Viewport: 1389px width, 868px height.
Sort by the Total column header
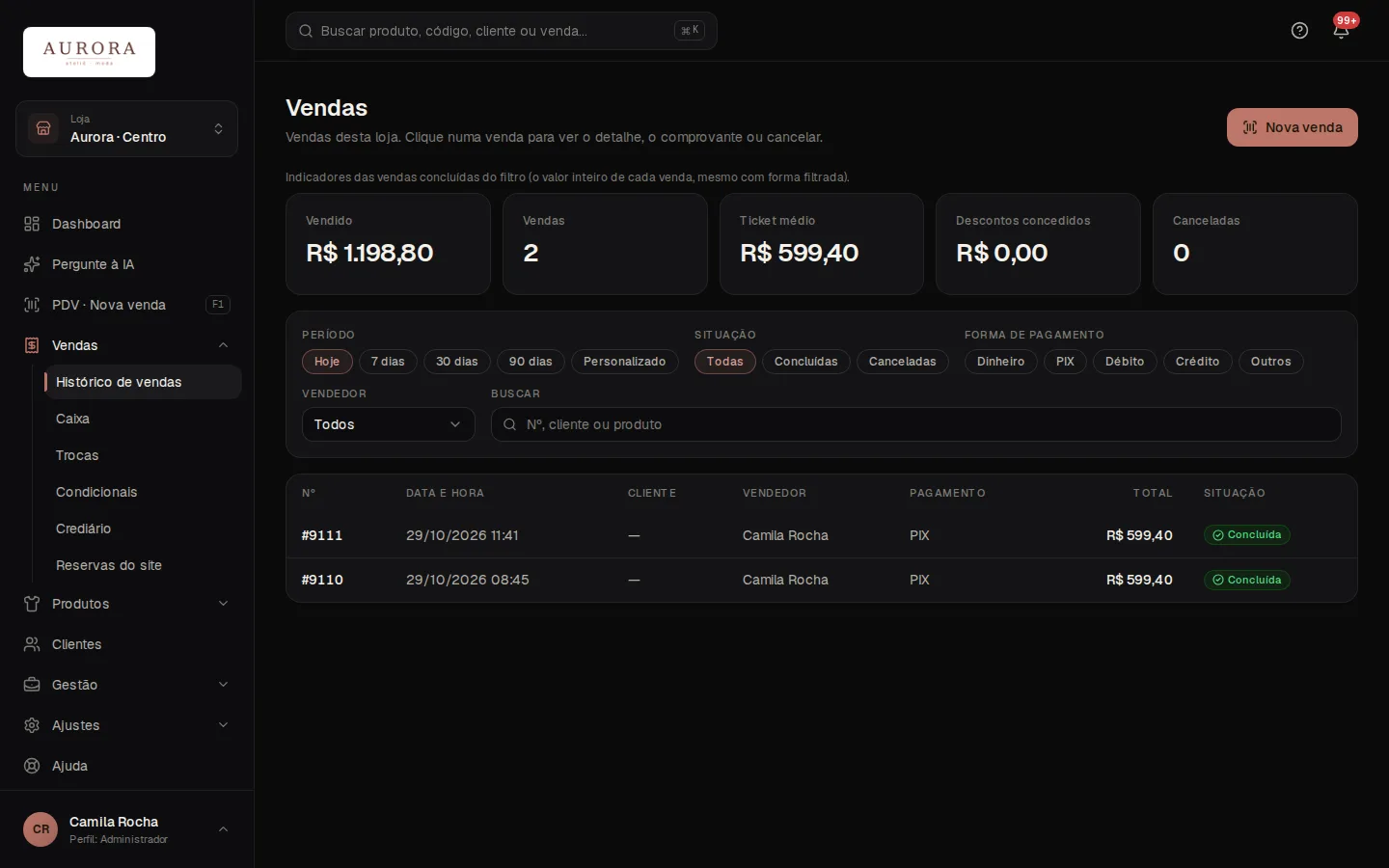[x=1153, y=493]
